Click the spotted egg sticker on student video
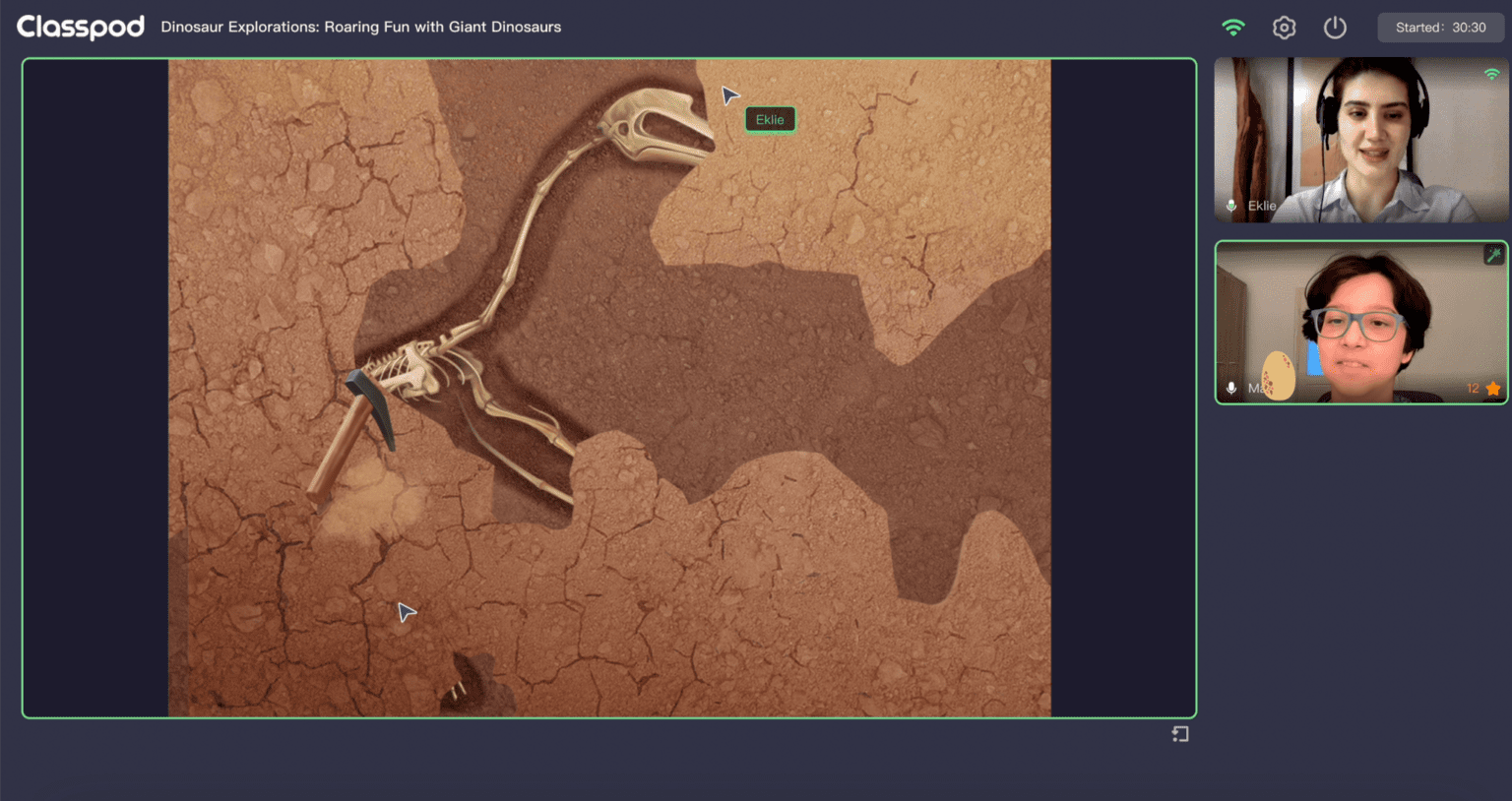The height and width of the screenshot is (801, 1512). coord(1278,376)
